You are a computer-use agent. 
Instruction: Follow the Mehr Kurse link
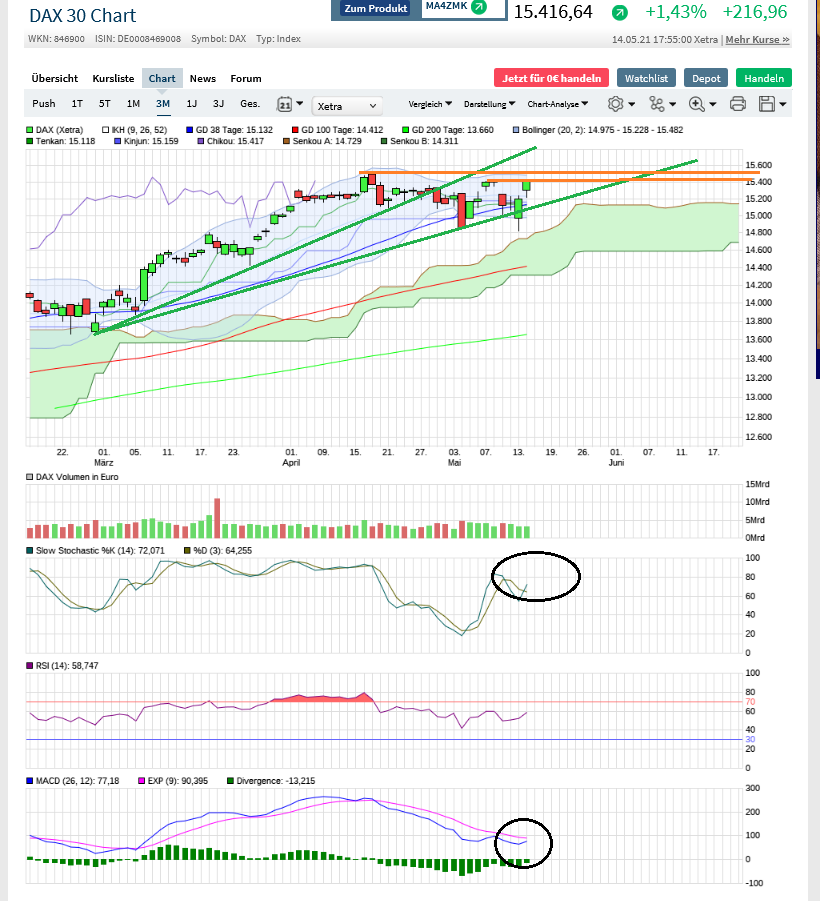pyautogui.click(x=757, y=40)
